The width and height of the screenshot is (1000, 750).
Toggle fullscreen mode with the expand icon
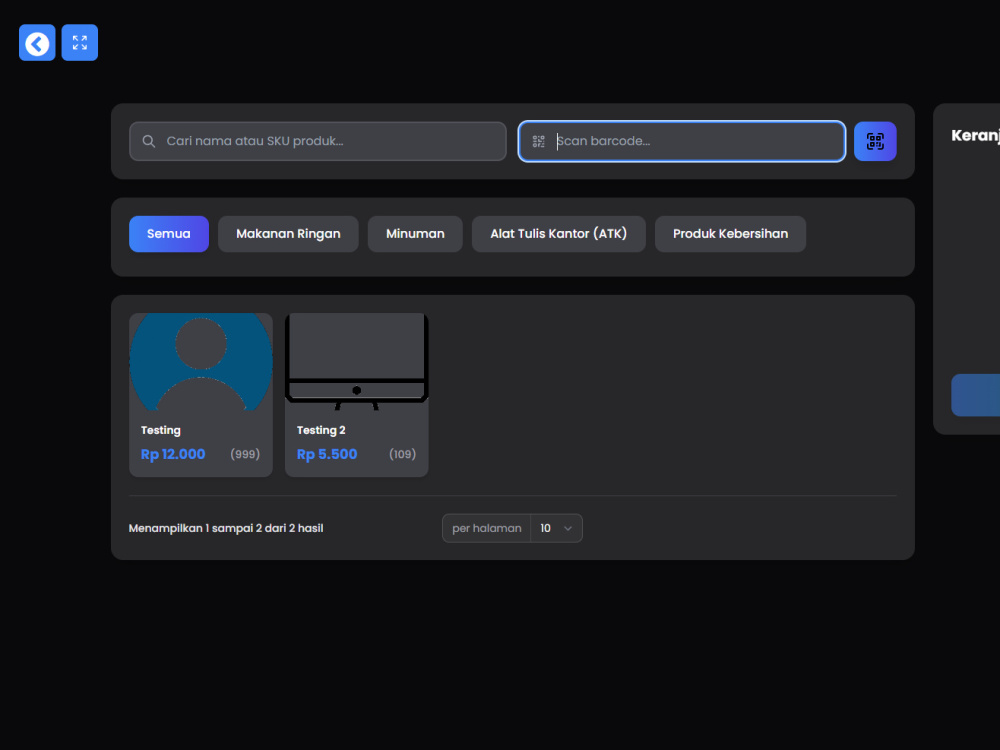click(x=80, y=43)
